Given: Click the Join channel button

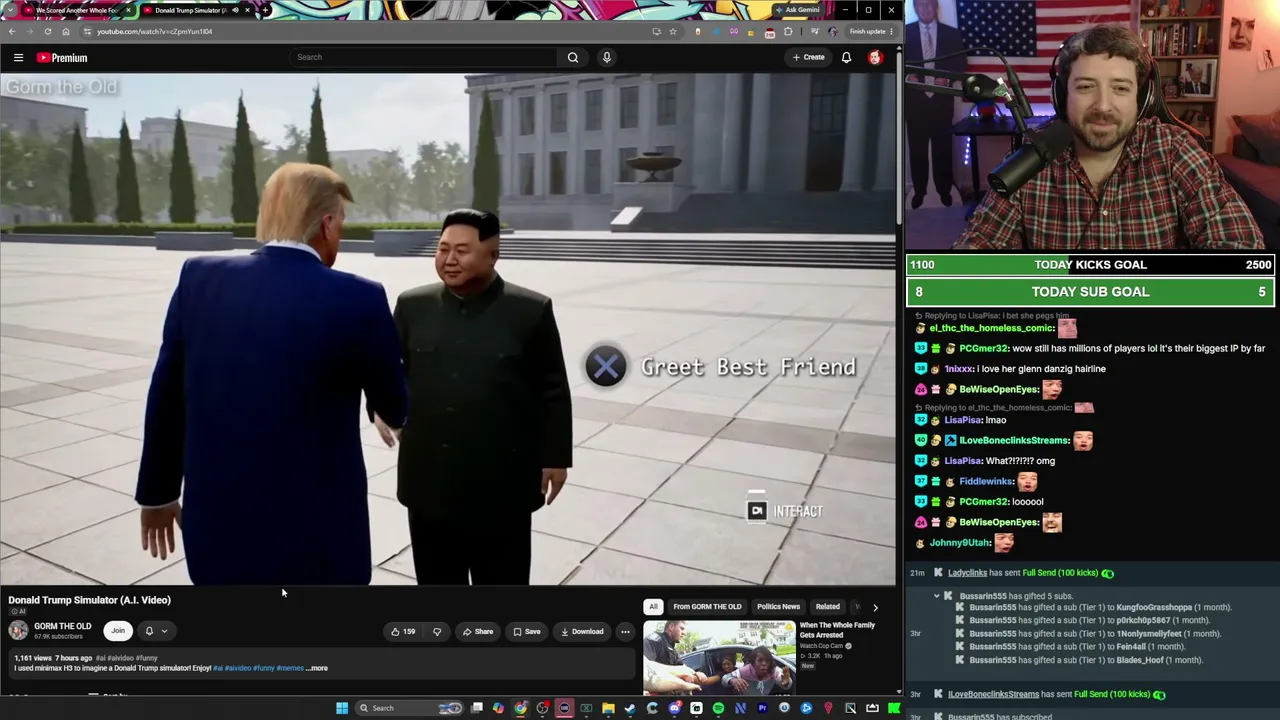Looking at the screenshot, I should tap(118, 631).
